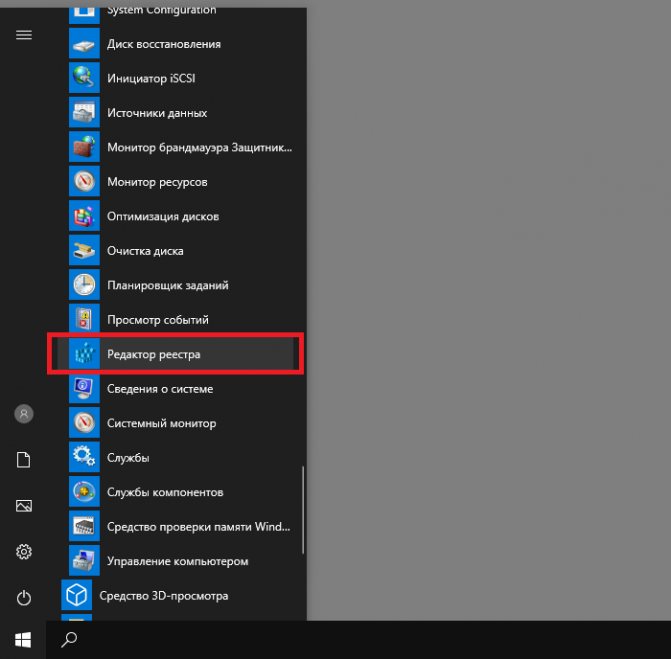The height and width of the screenshot is (659, 671).
Task: Open the Start menu hamburger expand icon
Action: 24,35
